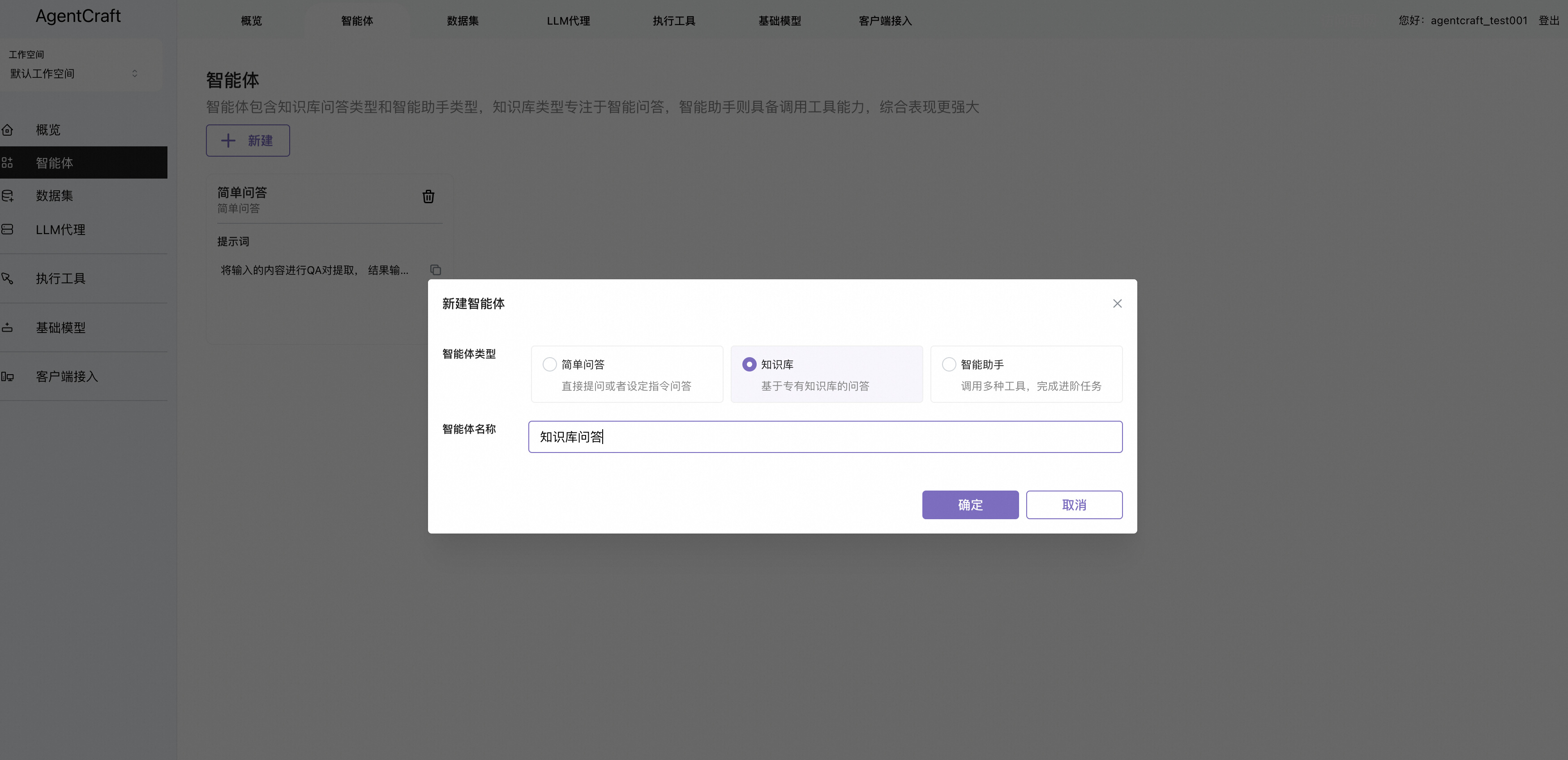The height and width of the screenshot is (760, 1568).
Task: Click the LLM代理 server icon in sidebar
Action: tap(7, 230)
